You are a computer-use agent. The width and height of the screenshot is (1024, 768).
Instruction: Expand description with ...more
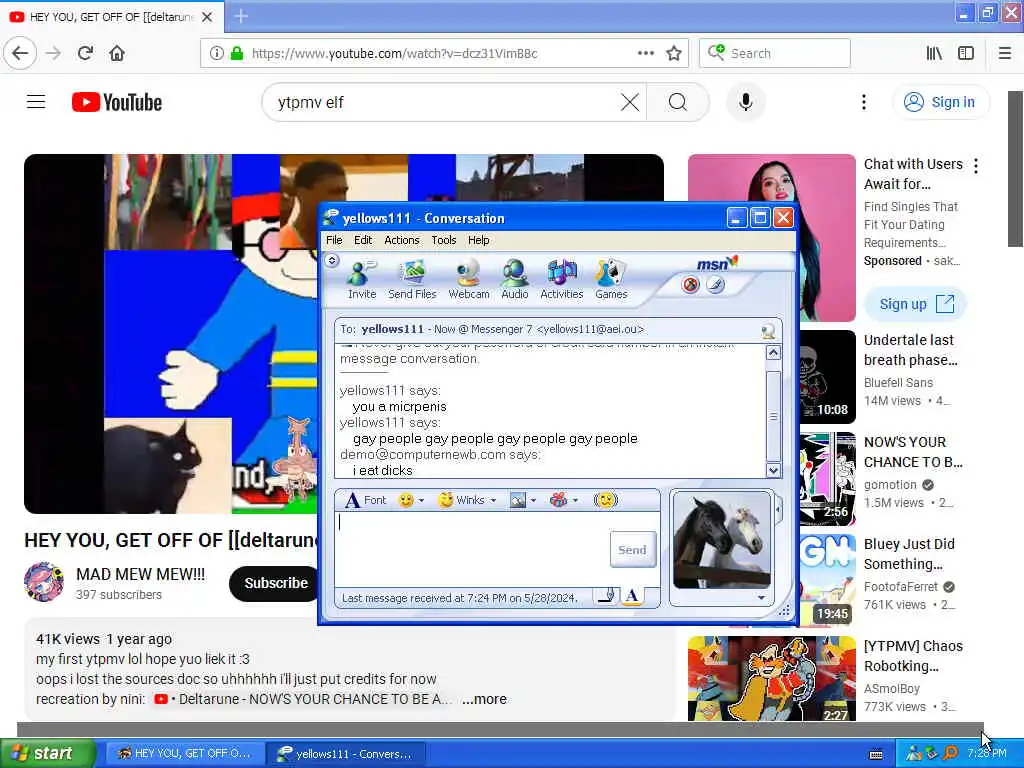point(484,699)
